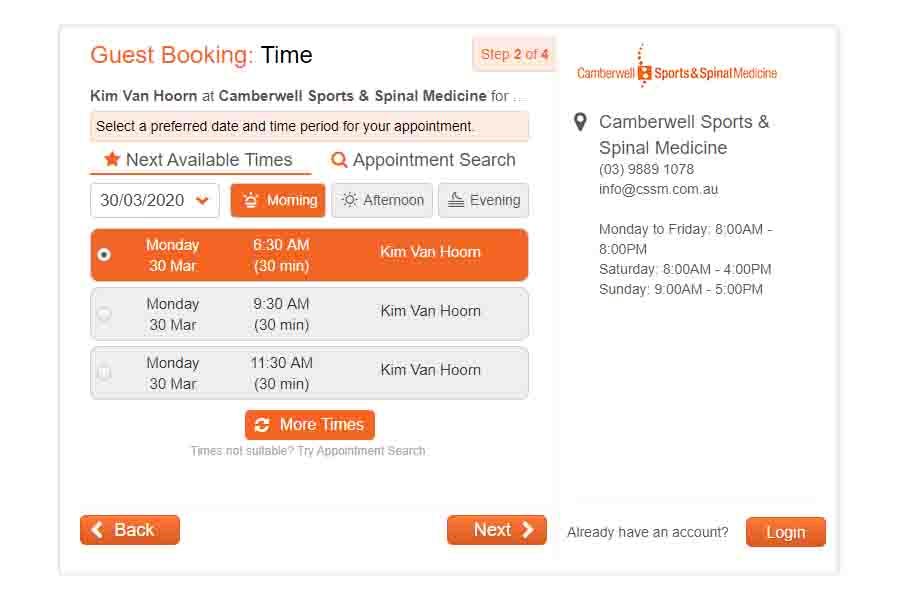Click the clinic name beside the location pin
This screenshot has height=600, width=900.
[684, 135]
